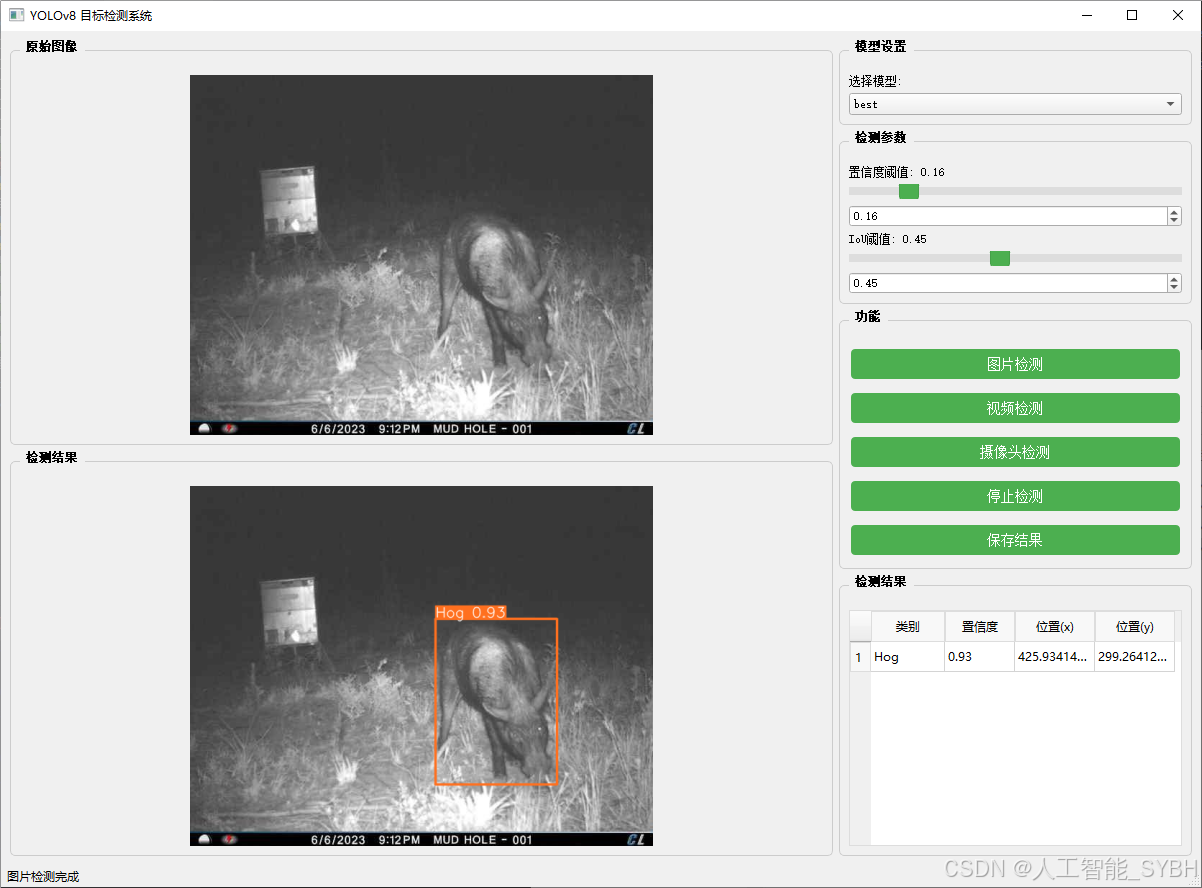Click the detection result image with Hog box
The width and height of the screenshot is (1202, 888).
(421, 665)
